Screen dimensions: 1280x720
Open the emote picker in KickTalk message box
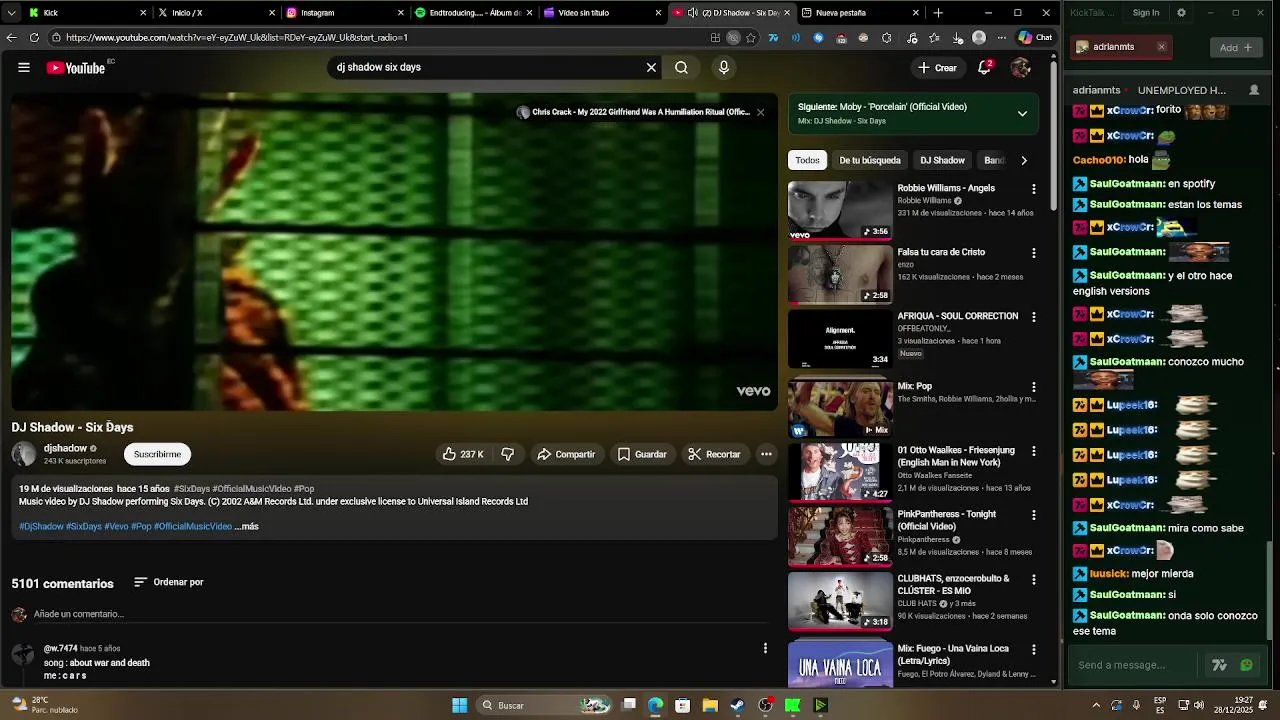pos(1246,665)
